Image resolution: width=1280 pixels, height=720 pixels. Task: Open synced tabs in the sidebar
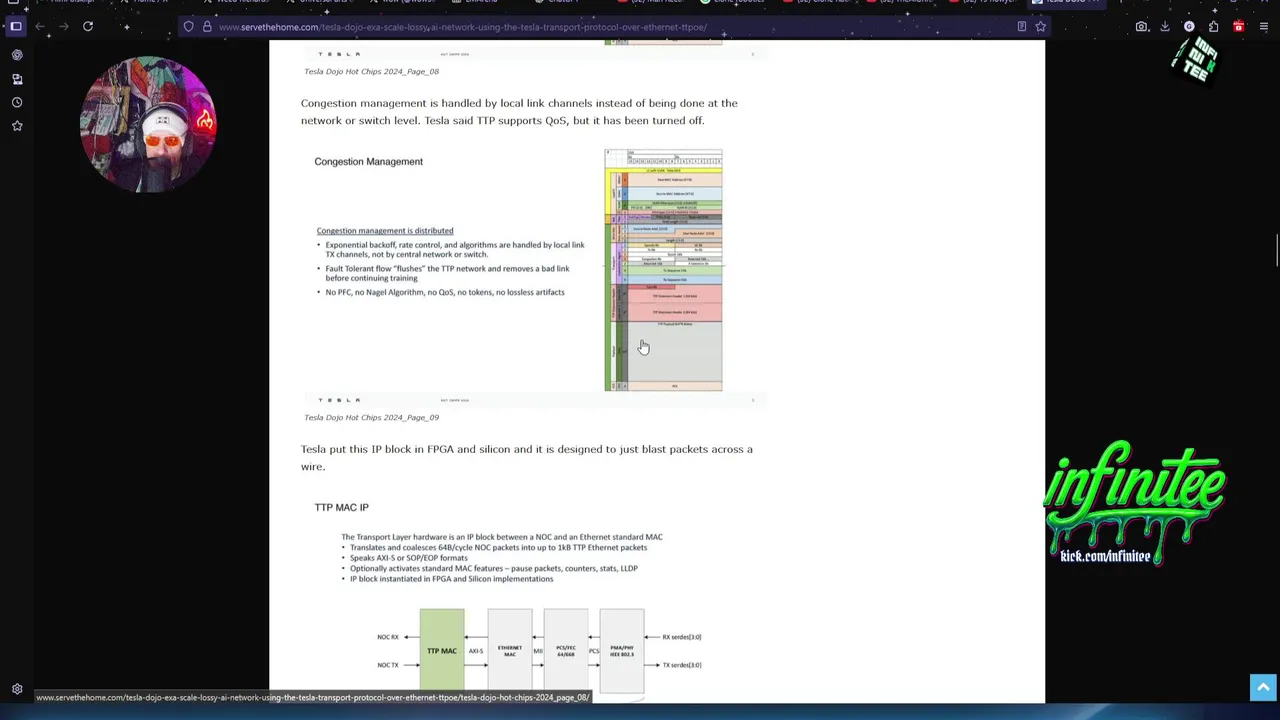[17, 79]
